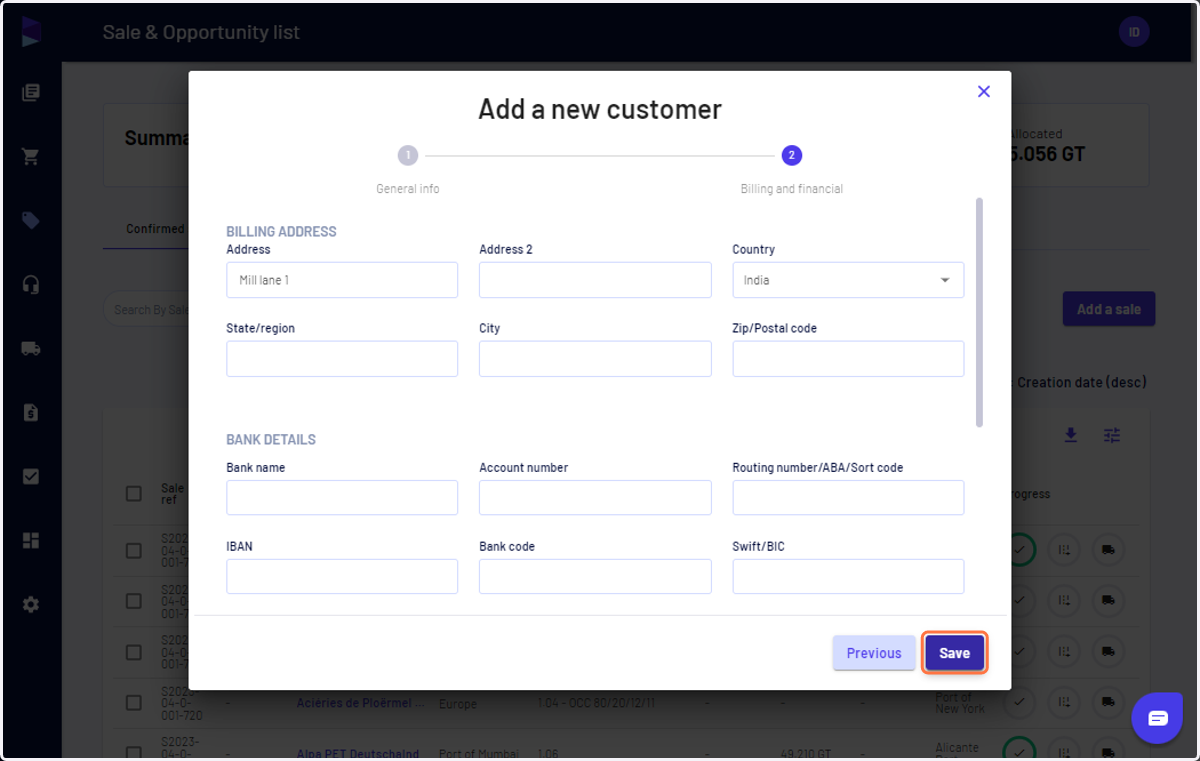Screen dimensions: 1200x761
Task: Open the chat support bubble
Action: click(x=1157, y=718)
